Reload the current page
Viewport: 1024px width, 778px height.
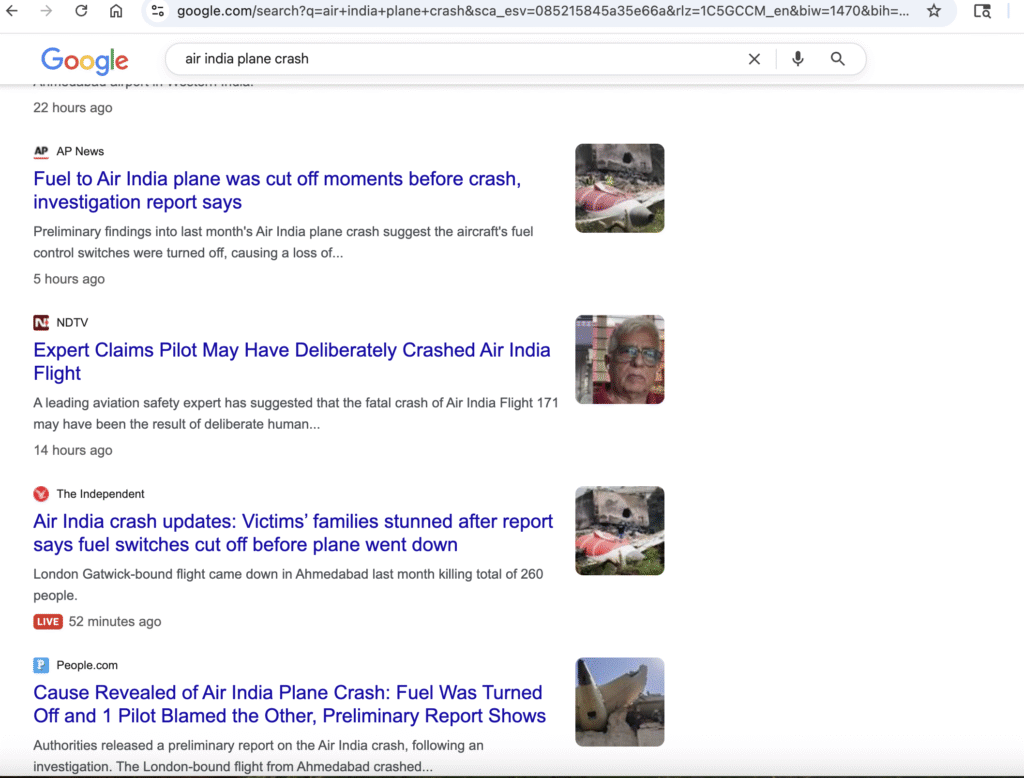click(81, 10)
